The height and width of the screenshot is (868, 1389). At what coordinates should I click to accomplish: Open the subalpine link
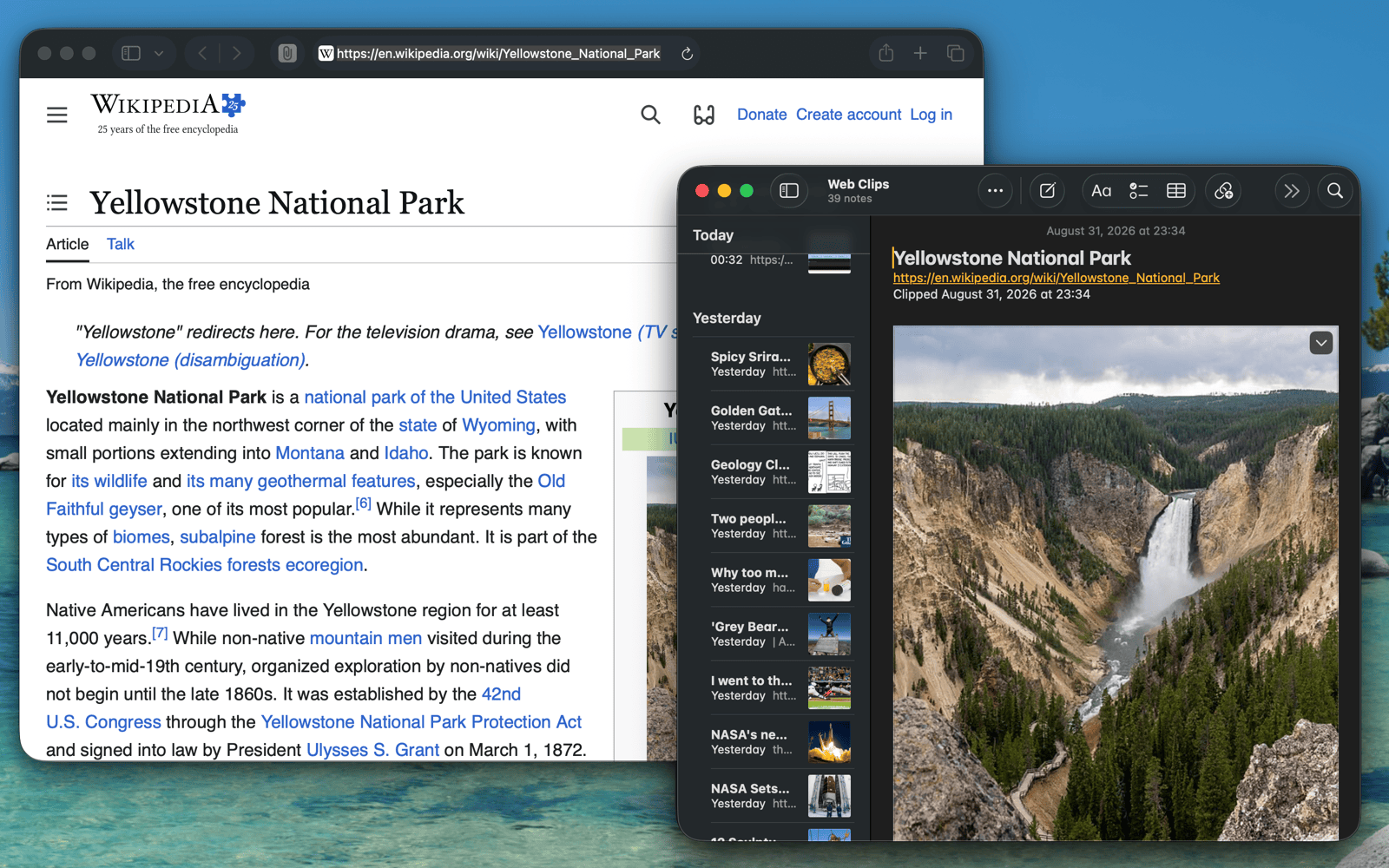(x=218, y=537)
